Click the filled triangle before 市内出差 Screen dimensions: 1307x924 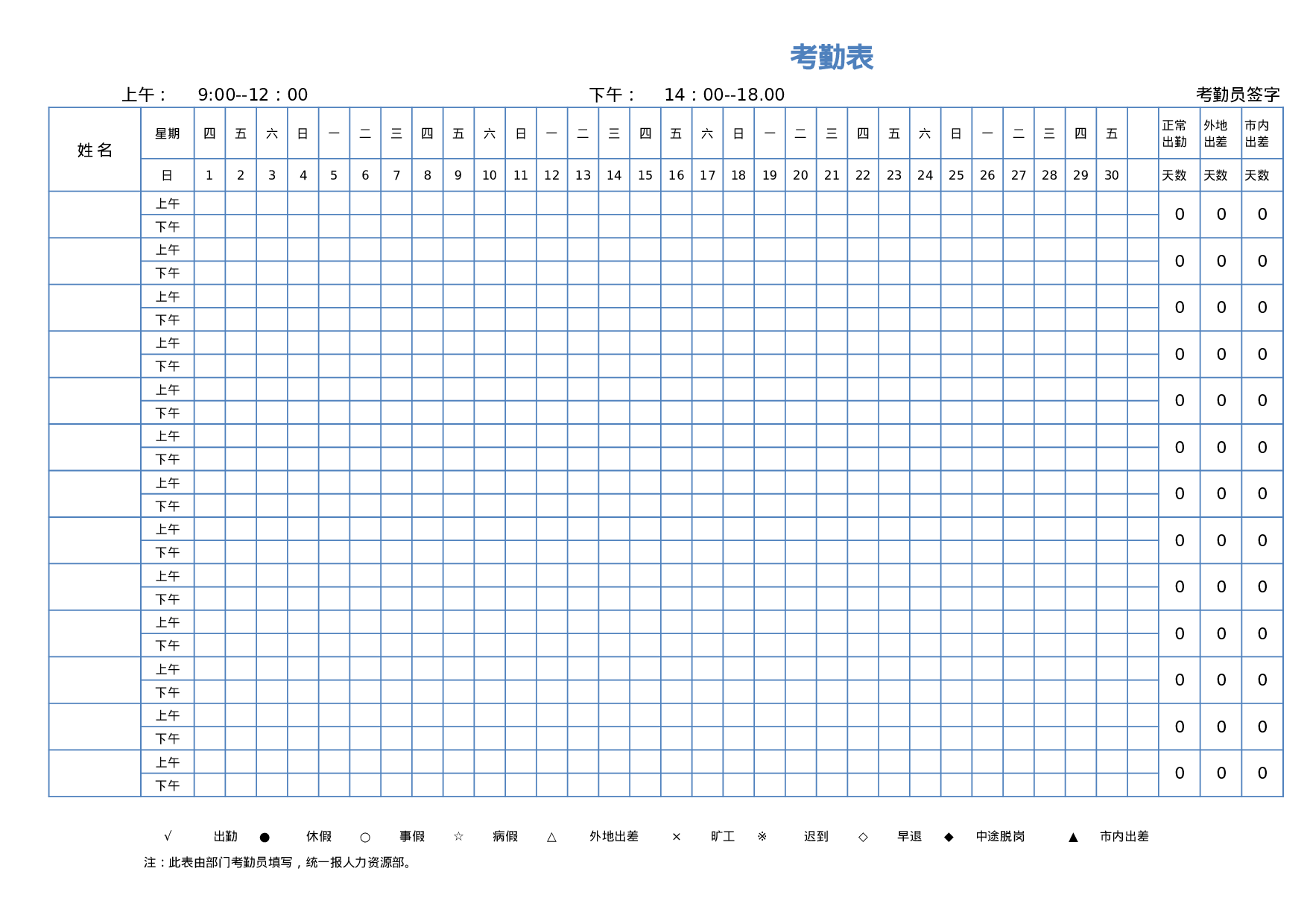coord(1073,838)
